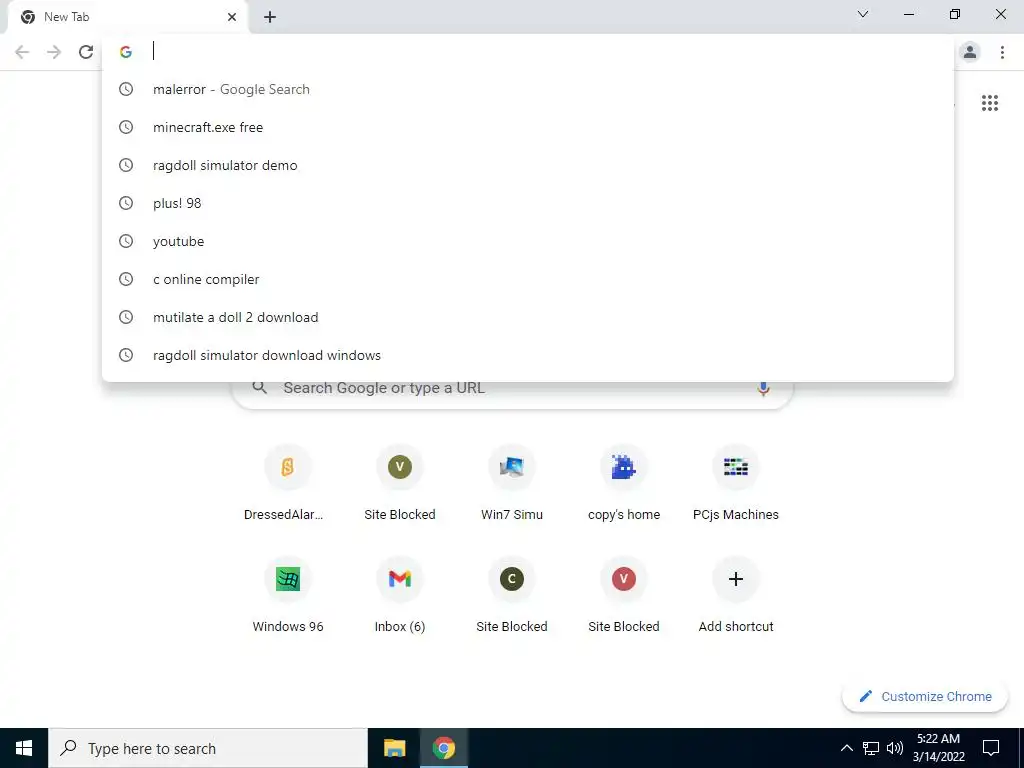This screenshot has height=768, width=1024.
Task: Open the clock showing 5:22 AM
Action: point(938,748)
